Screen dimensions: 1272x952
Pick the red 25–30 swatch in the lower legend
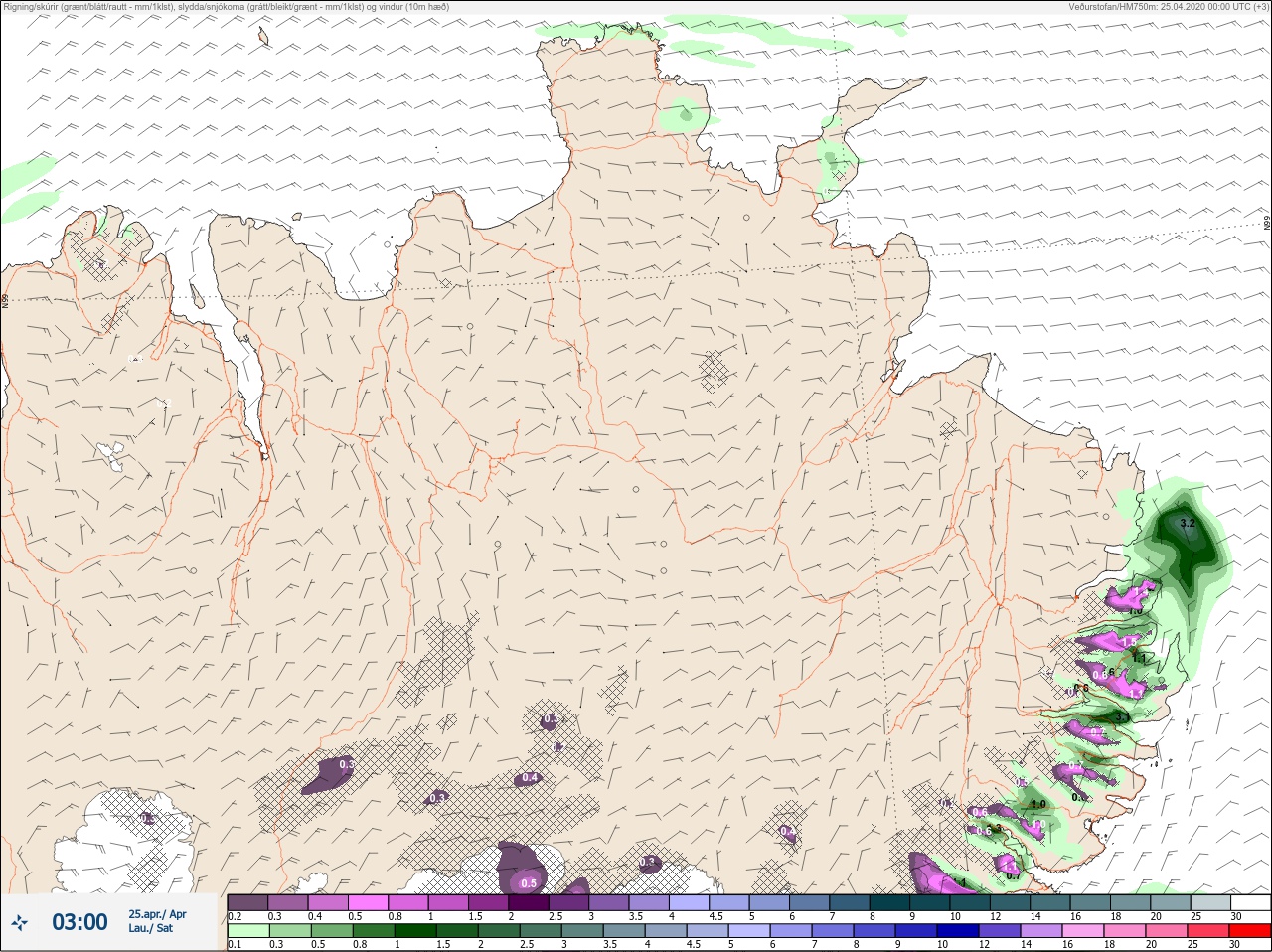(x=1248, y=931)
